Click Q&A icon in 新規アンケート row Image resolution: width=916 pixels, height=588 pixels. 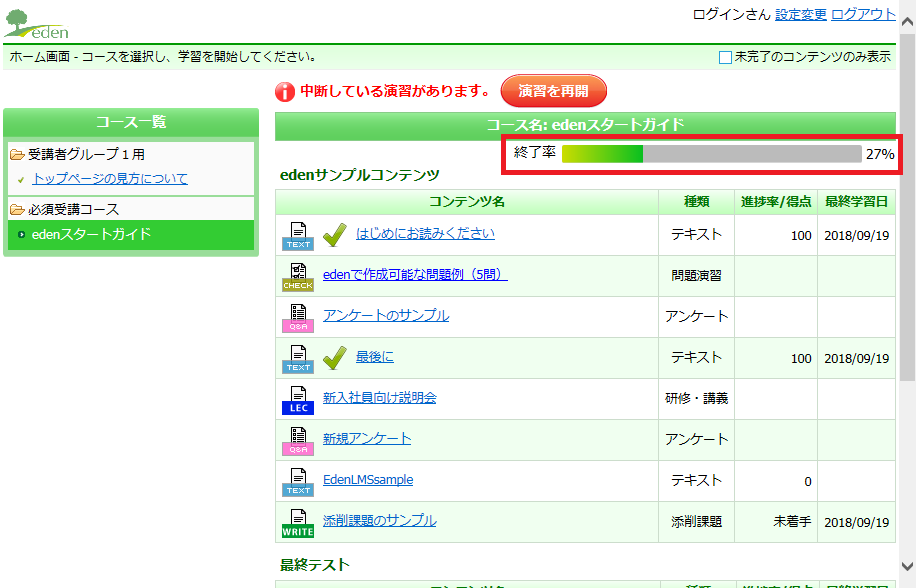(x=298, y=441)
